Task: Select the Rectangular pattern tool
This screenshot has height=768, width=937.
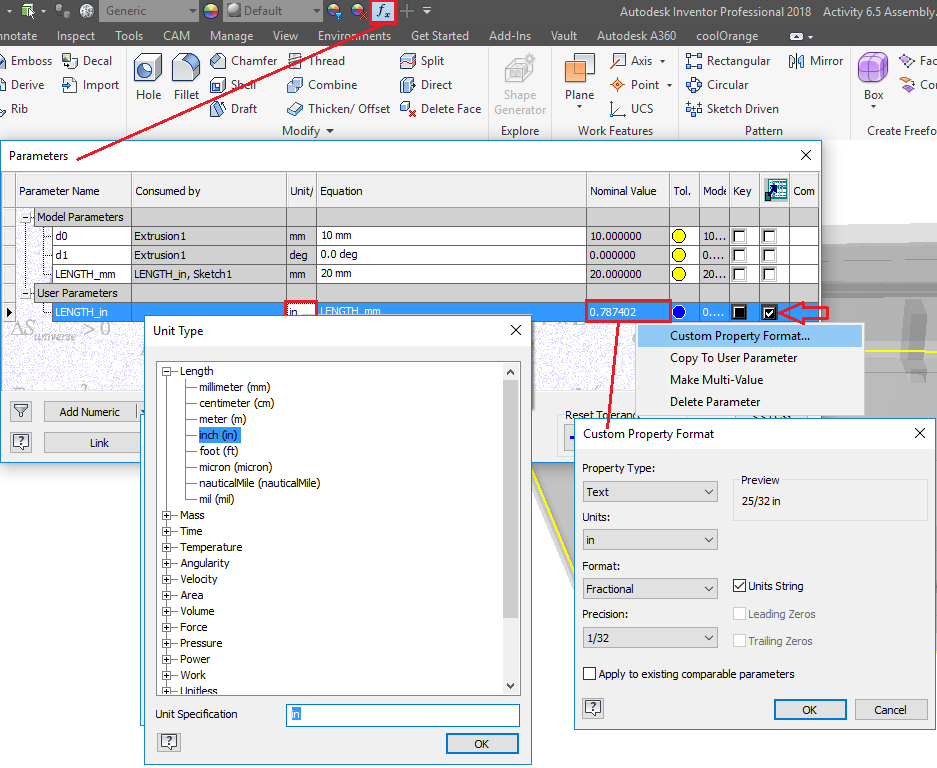Action: point(729,60)
